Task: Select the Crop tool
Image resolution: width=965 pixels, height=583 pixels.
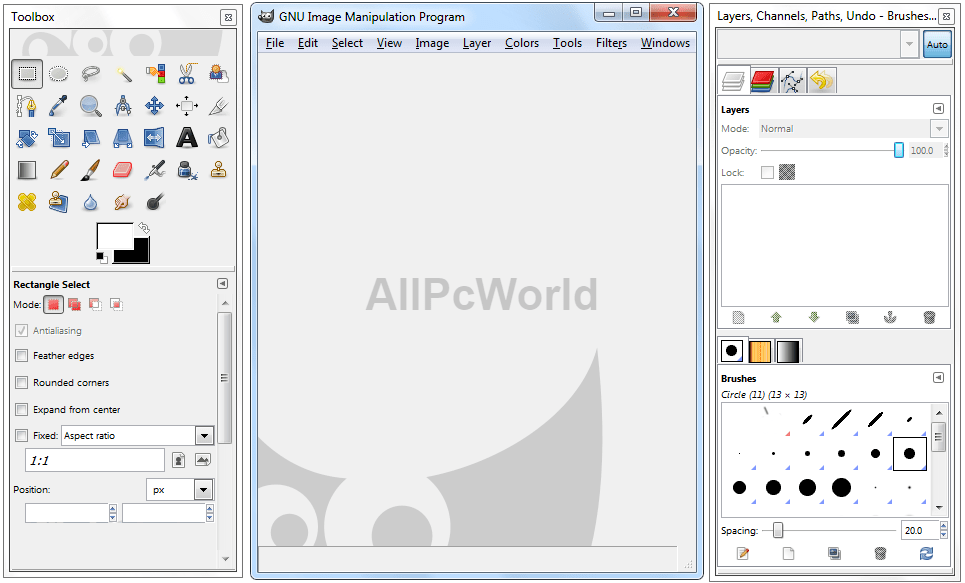Action: [218, 106]
